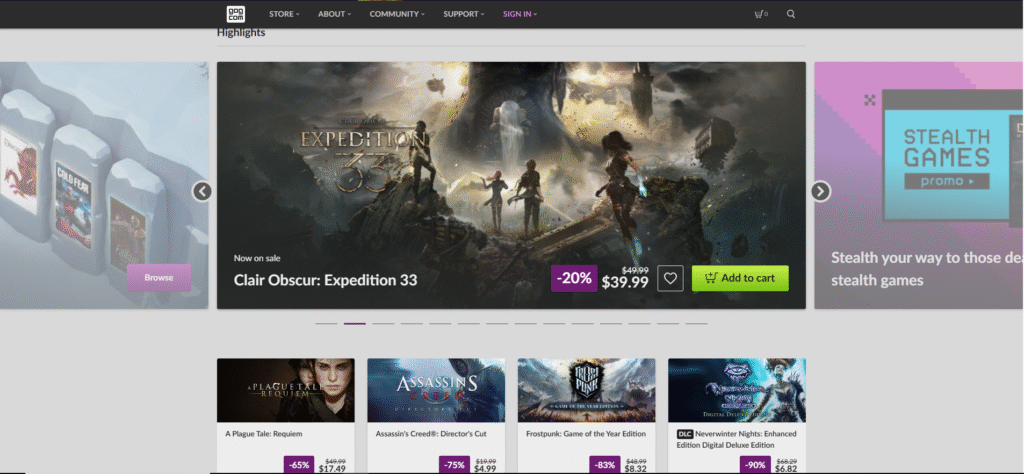Select the first carousel slide indicator

point(326,324)
